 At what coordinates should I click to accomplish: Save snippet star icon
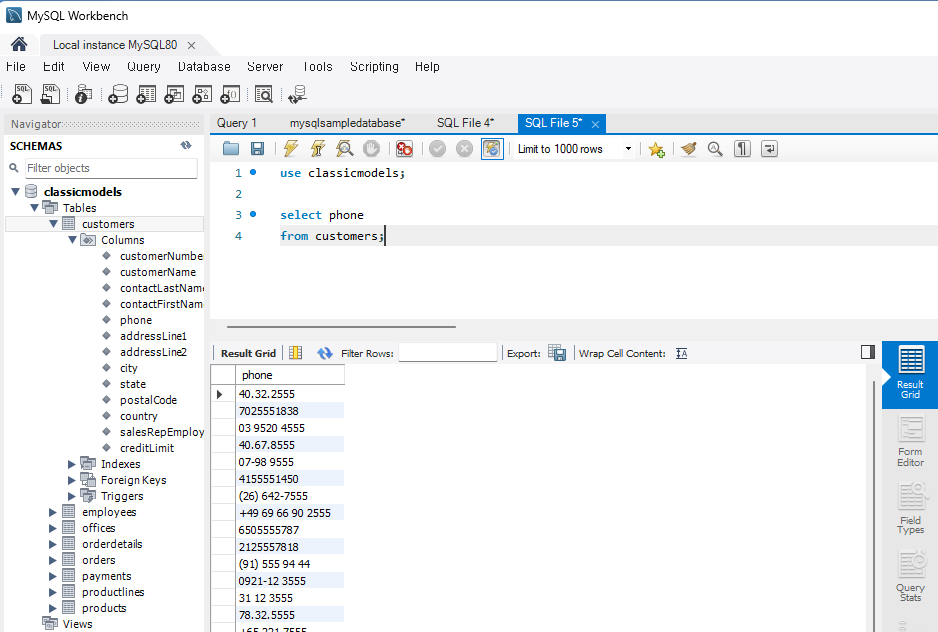(656, 149)
